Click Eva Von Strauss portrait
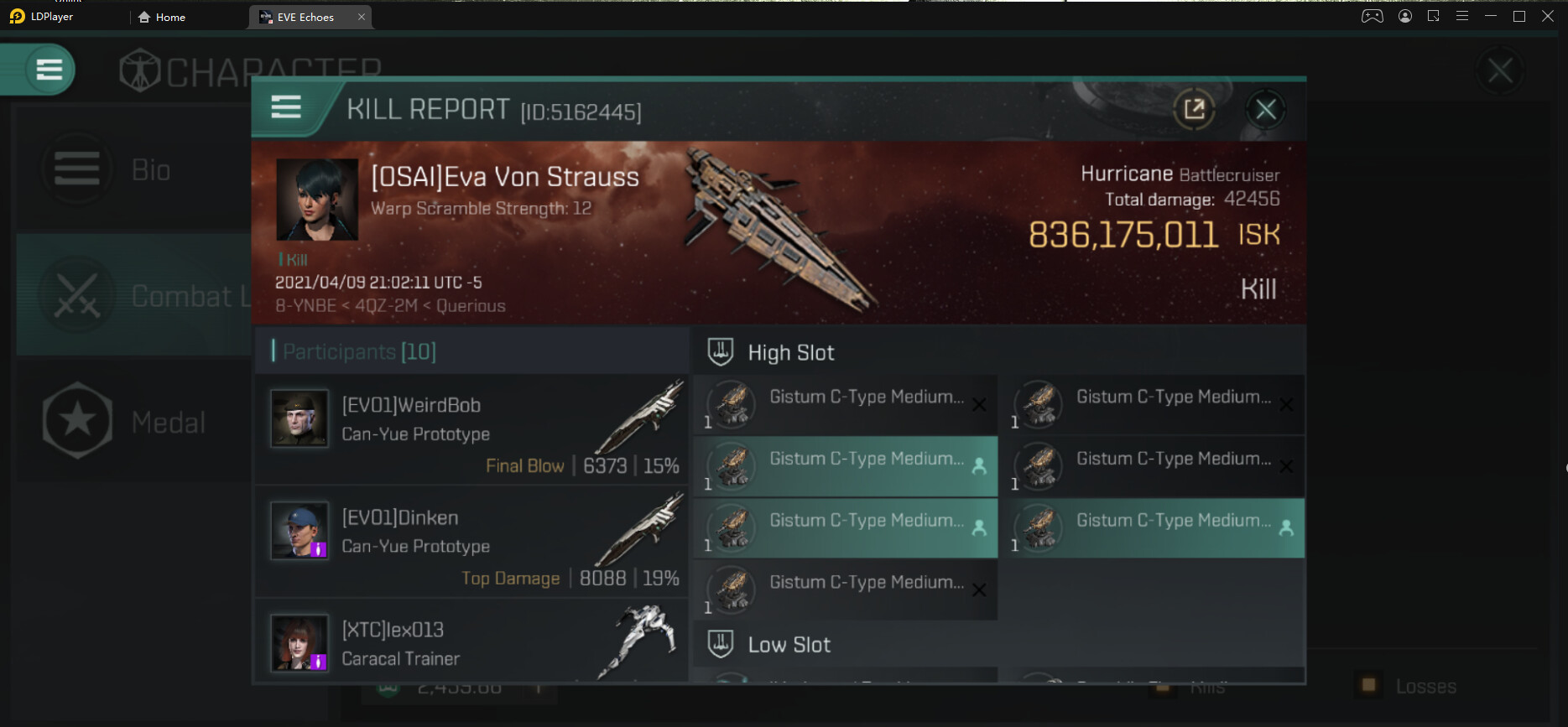The image size is (1568, 727). click(x=317, y=200)
